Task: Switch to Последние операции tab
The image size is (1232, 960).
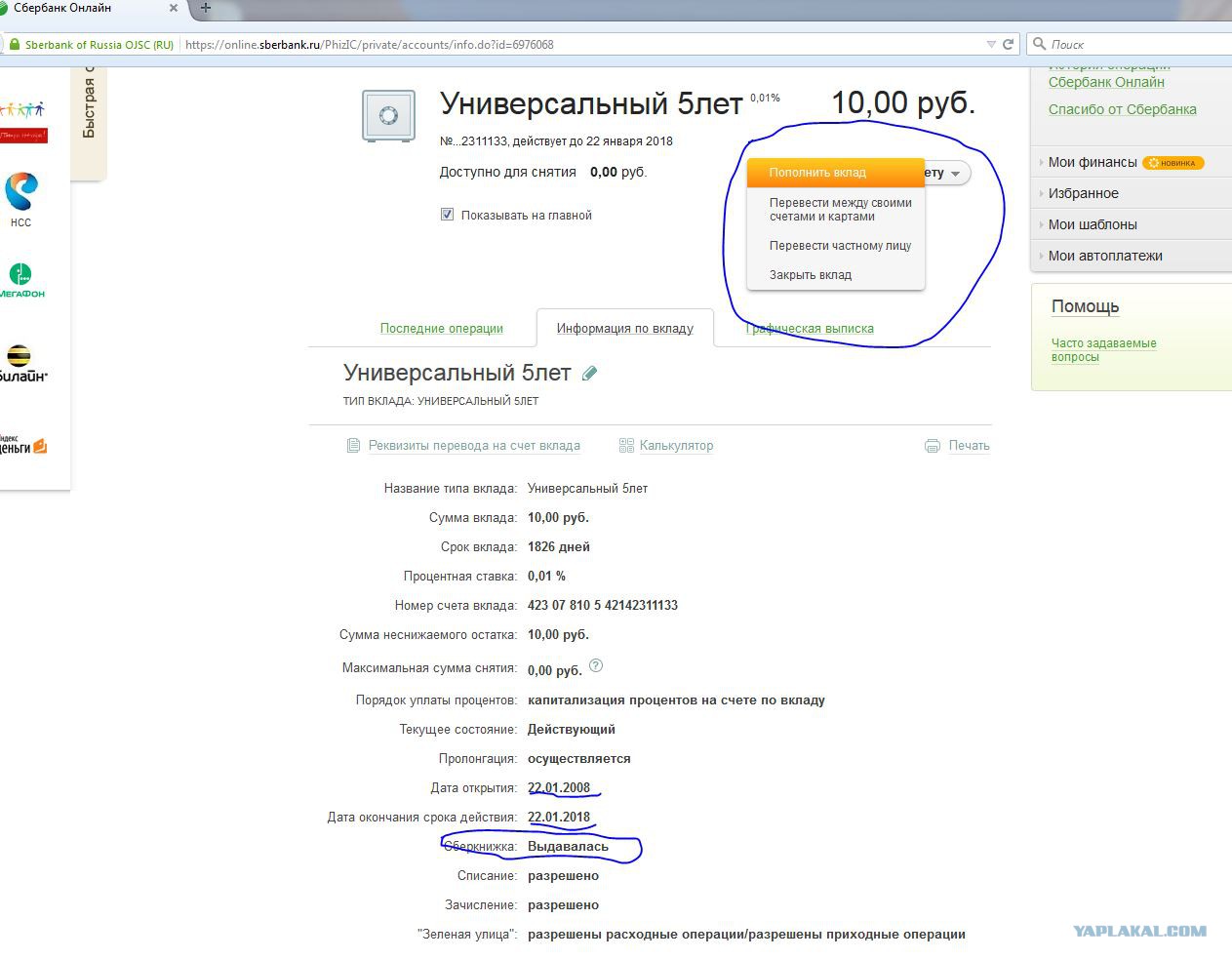Action: point(442,329)
